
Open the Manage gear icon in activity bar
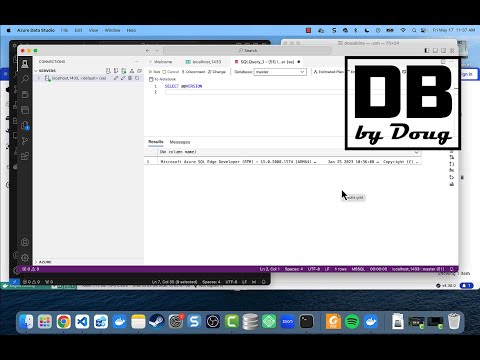pyautogui.click(x=25, y=258)
